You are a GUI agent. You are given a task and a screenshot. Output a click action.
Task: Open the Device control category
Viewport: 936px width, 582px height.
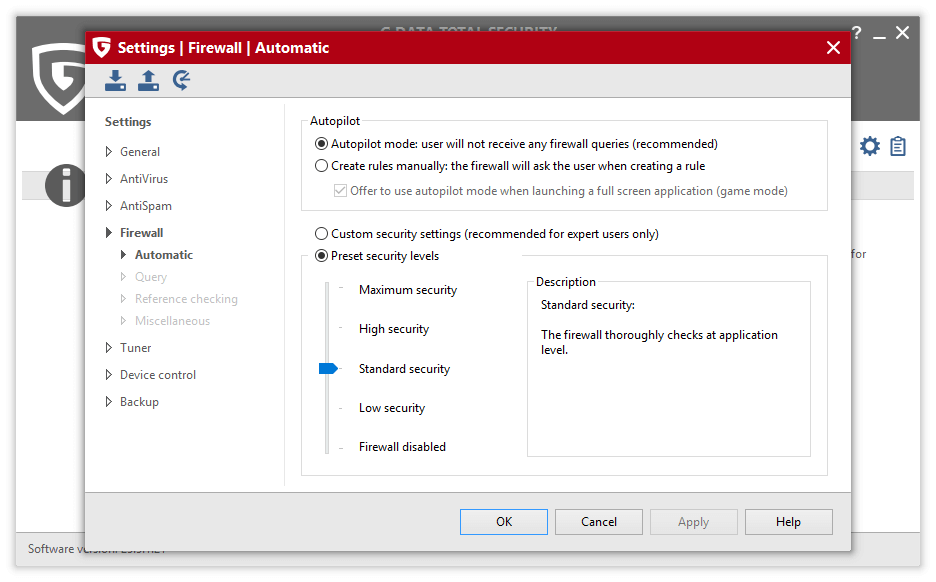158,375
